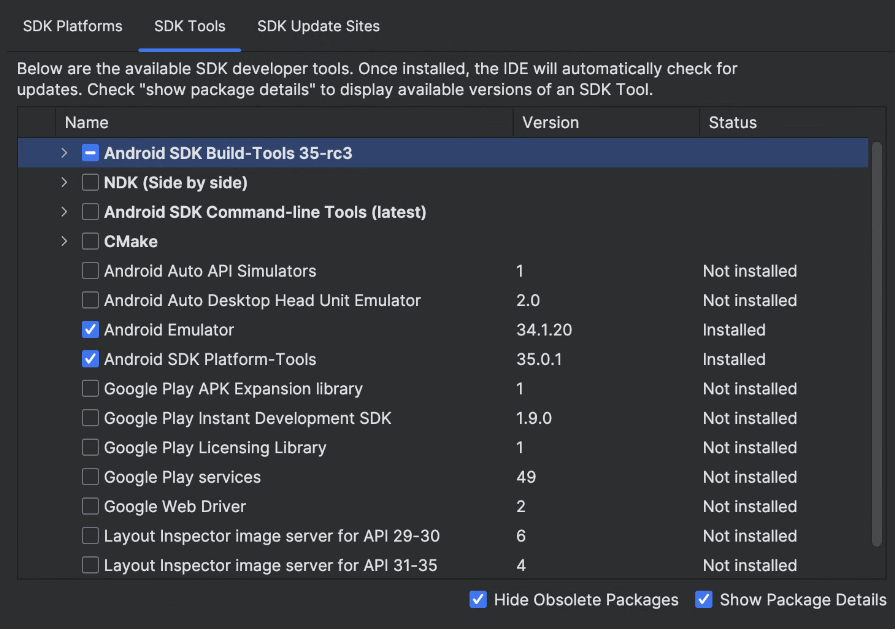This screenshot has width=895, height=629.
Task: Uncheck the Android Emulator package
Action: 91,330
